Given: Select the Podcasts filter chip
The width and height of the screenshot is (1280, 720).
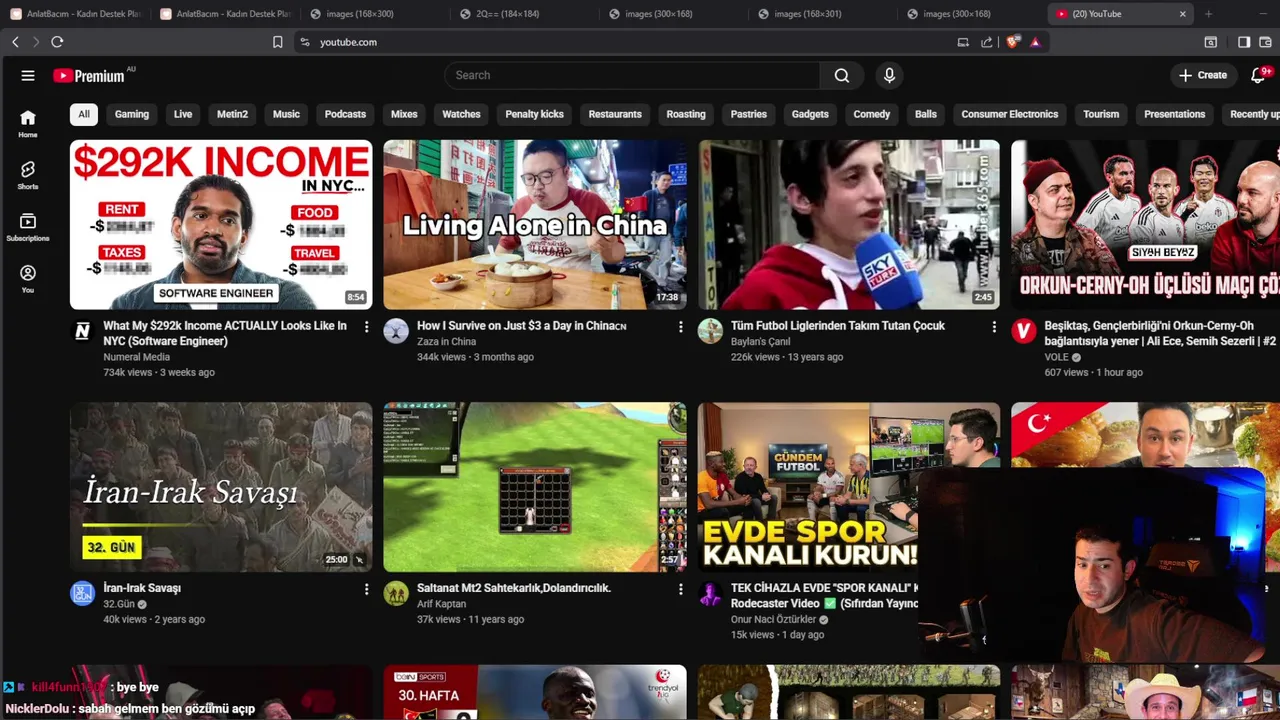Looking at the screenshot, I should tap(345, 114).
